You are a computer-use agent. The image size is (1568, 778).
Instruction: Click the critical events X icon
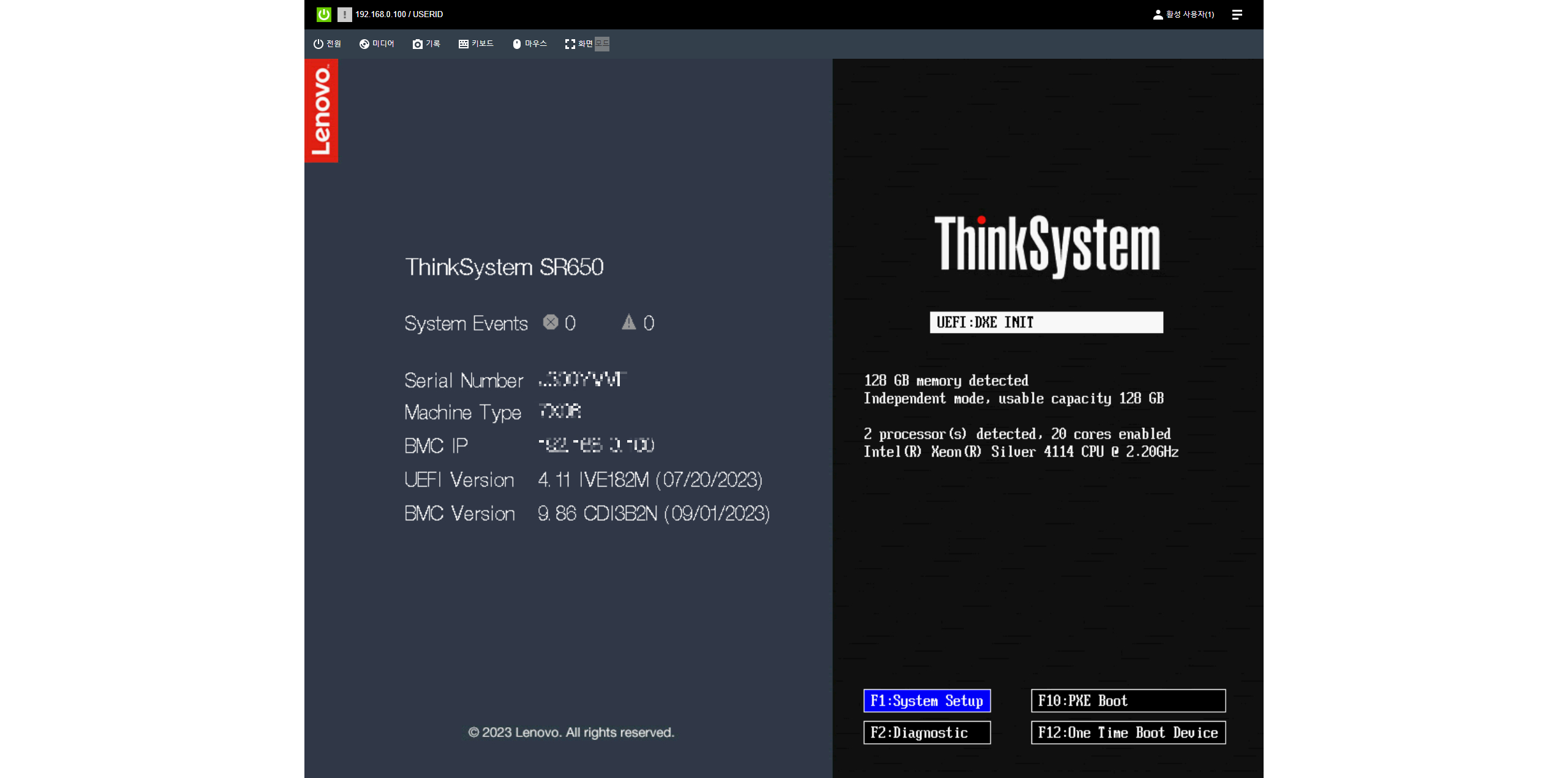tap(550, 322)
